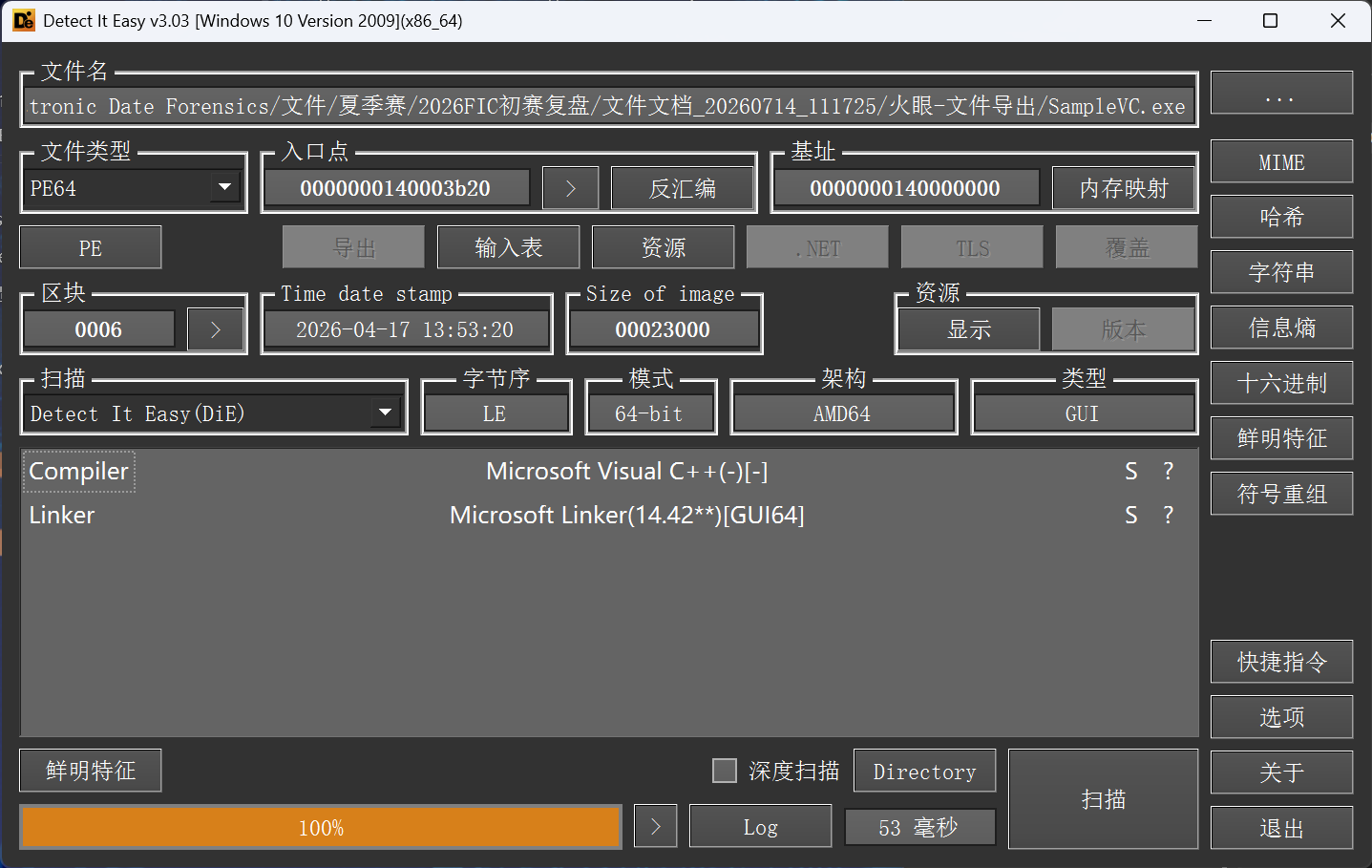The width and height of the screenshot is (1372, 868).
Task: Click the base address field 0000000140000000
Action: pos(905,188)
